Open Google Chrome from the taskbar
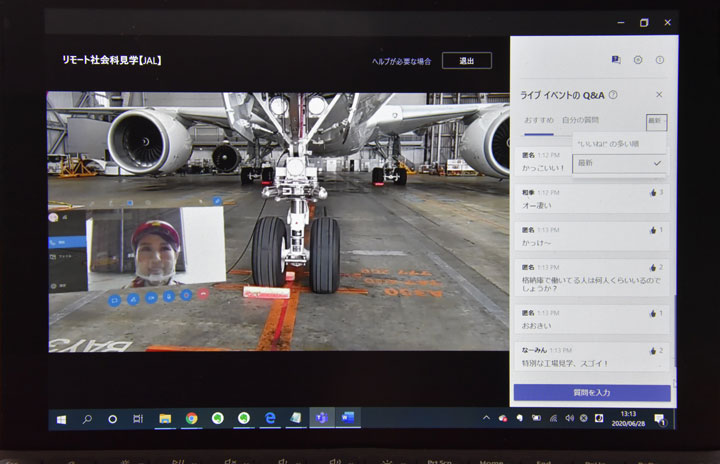Viewport: 720px width, 464px height. point(191,418)
